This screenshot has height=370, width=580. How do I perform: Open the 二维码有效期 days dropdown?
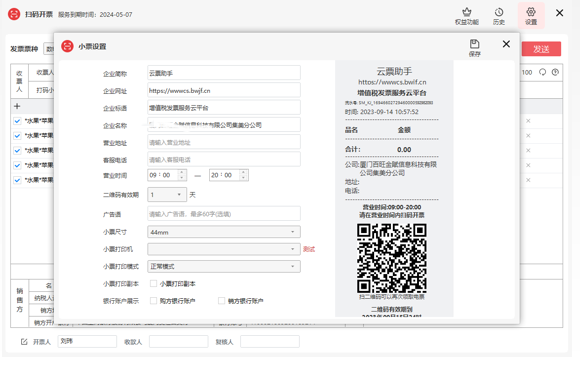click(167, 195)
